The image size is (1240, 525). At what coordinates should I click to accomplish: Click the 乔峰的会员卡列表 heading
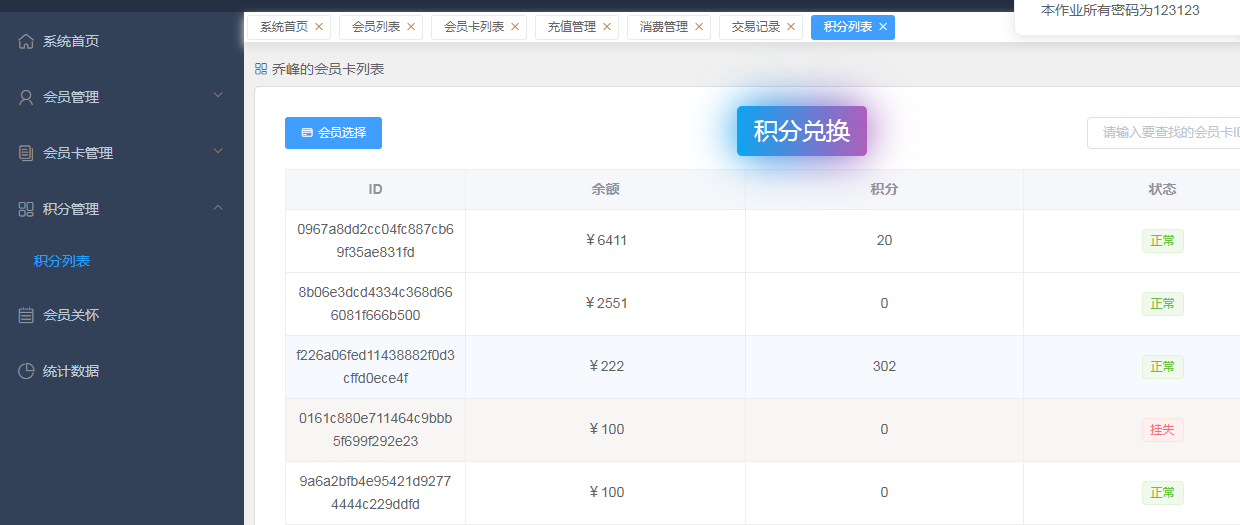click(x=328, y=69)
